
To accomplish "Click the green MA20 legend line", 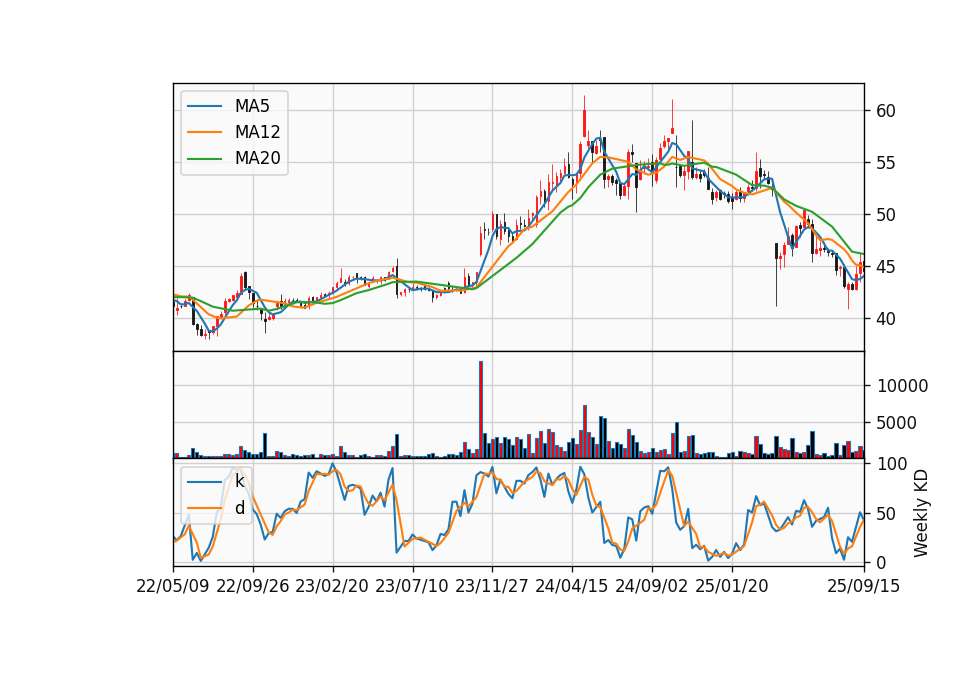I will click(x=204, y=159).
